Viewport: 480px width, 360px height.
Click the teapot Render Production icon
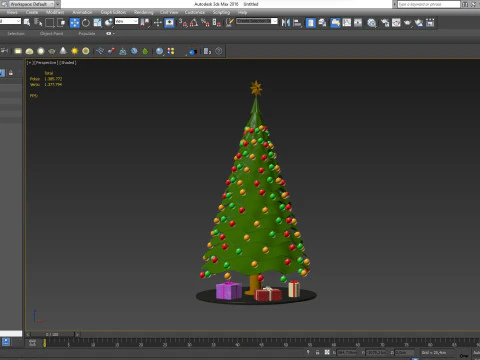(x=407, y=22)
